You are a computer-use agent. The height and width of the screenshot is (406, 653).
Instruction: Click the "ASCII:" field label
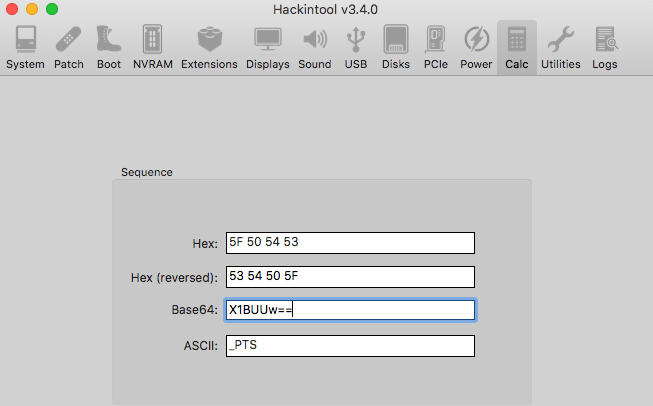[201, 346]
